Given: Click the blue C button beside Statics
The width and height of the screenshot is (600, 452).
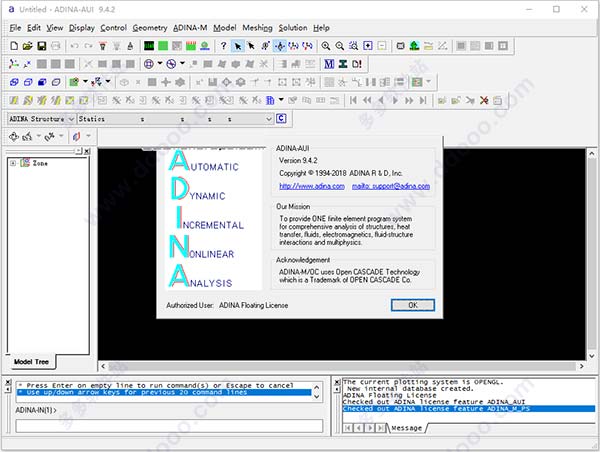Looking at the screenshot, I should click(281, 119).
